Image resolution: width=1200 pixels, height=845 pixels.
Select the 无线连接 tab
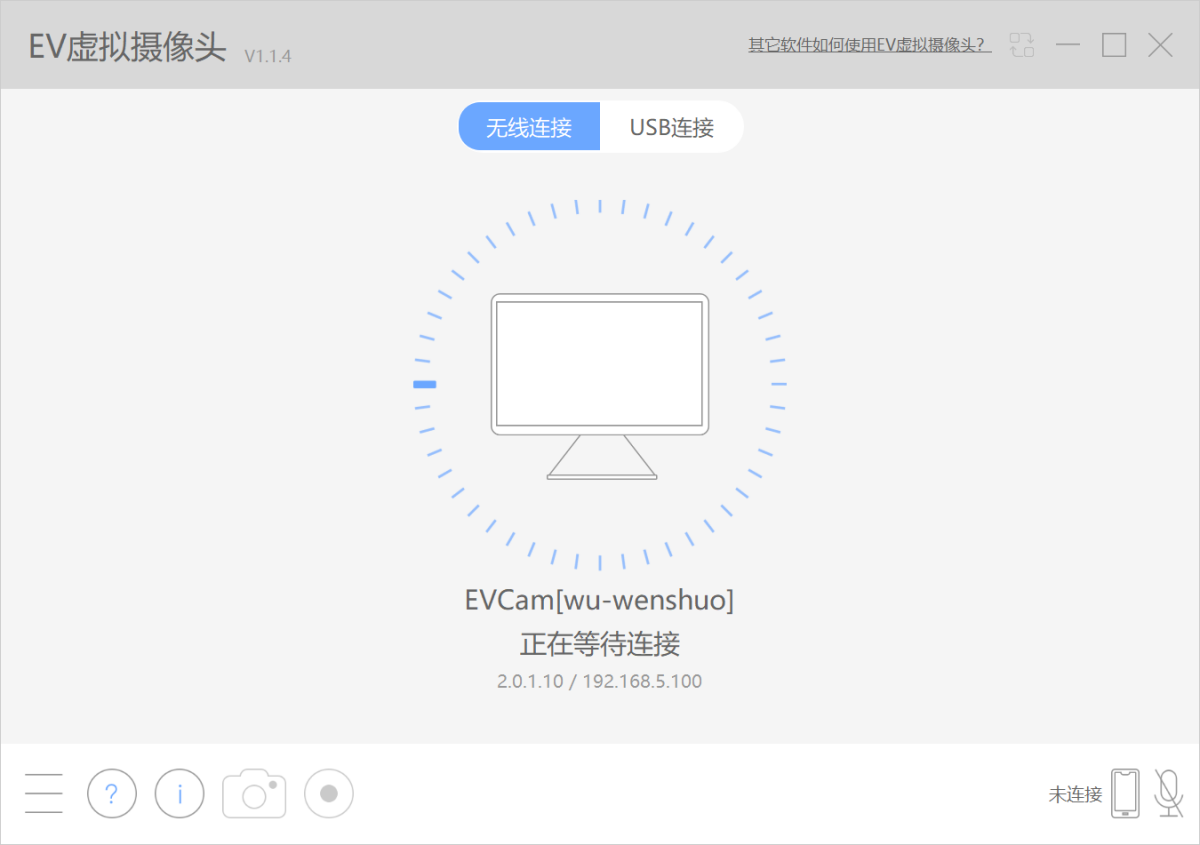[529, 126]
